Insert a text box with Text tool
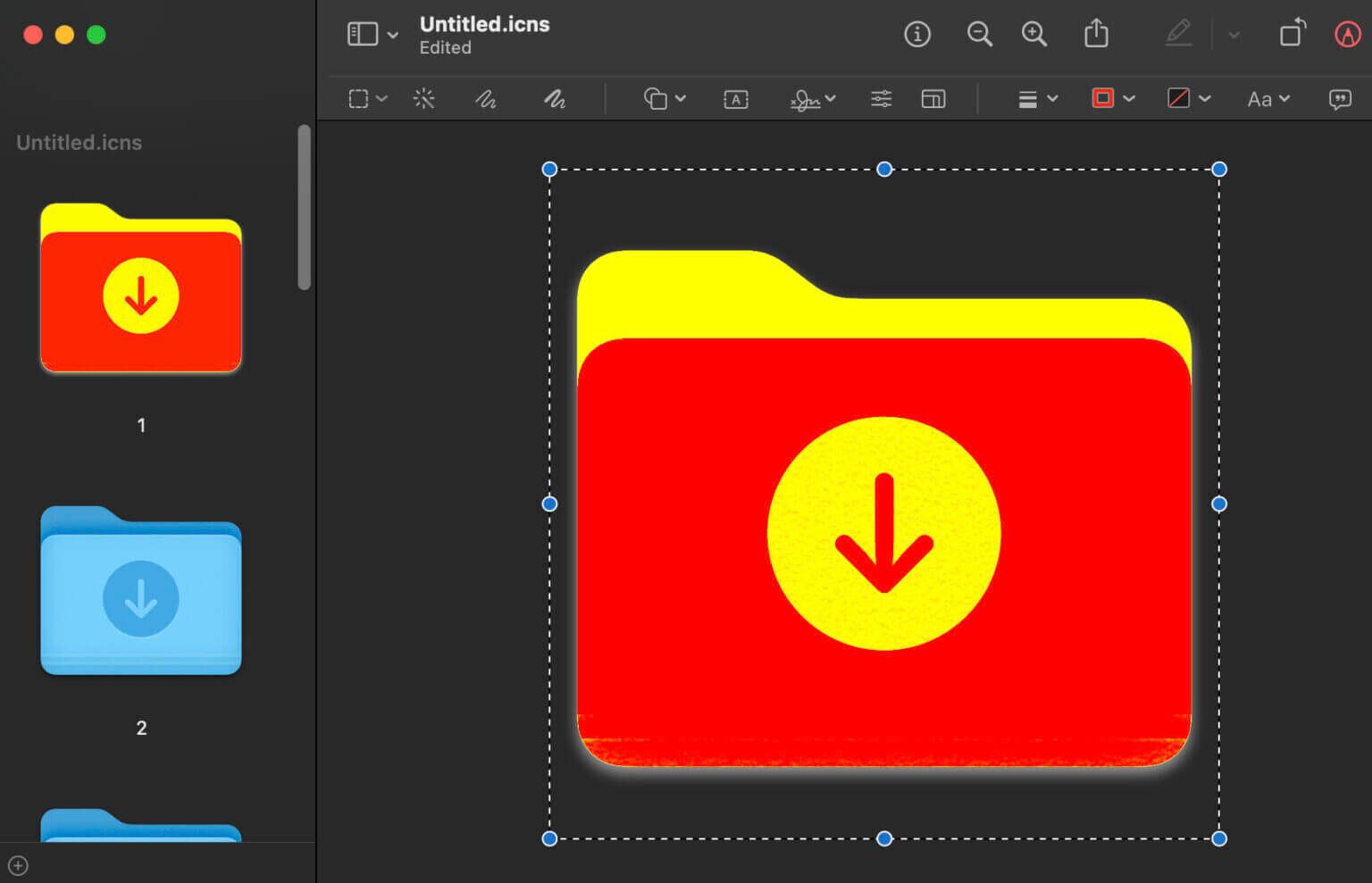Screen dimensions: 1372x883 [x=735, y=99]
